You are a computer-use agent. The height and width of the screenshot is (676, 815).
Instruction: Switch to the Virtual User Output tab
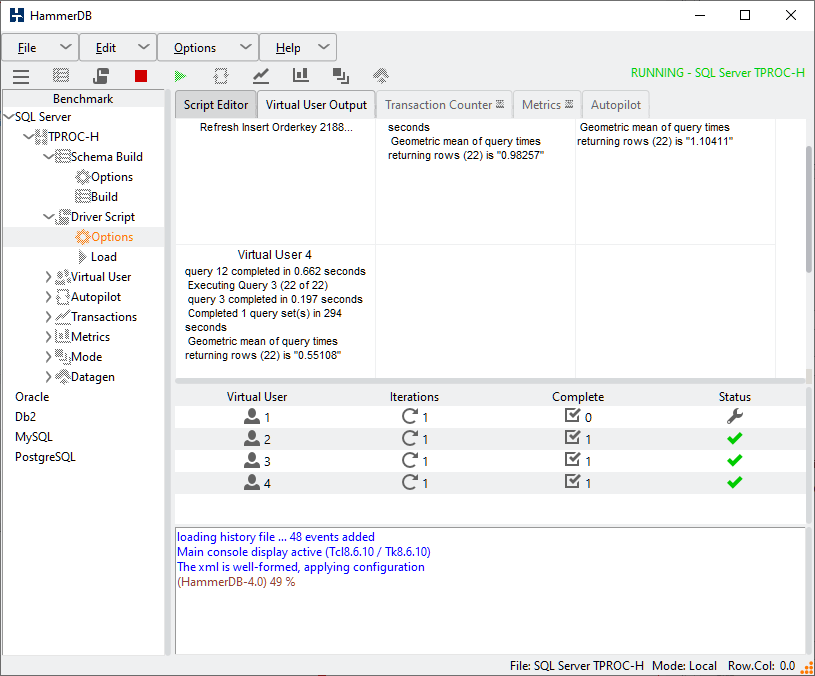(x=316, y=105)
